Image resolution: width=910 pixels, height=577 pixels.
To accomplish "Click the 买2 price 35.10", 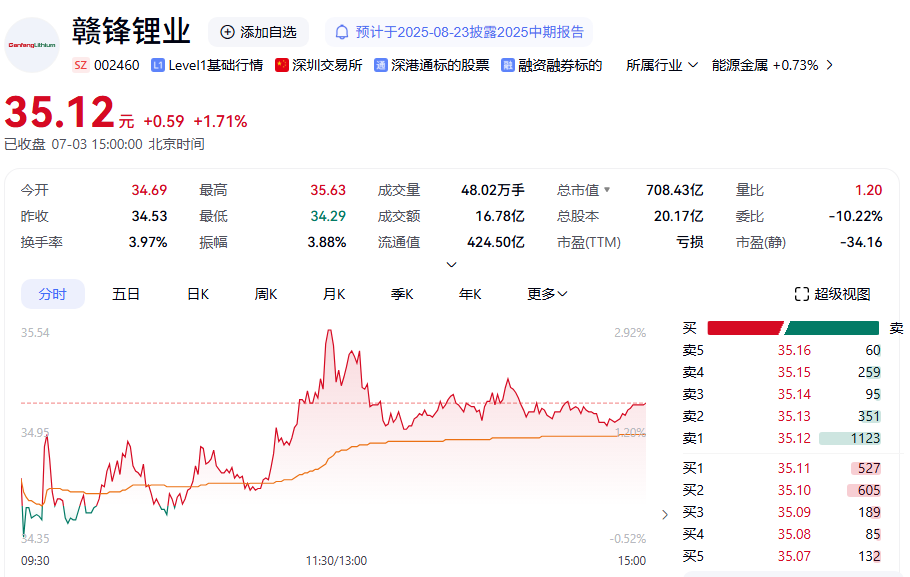I will [794, 490].
